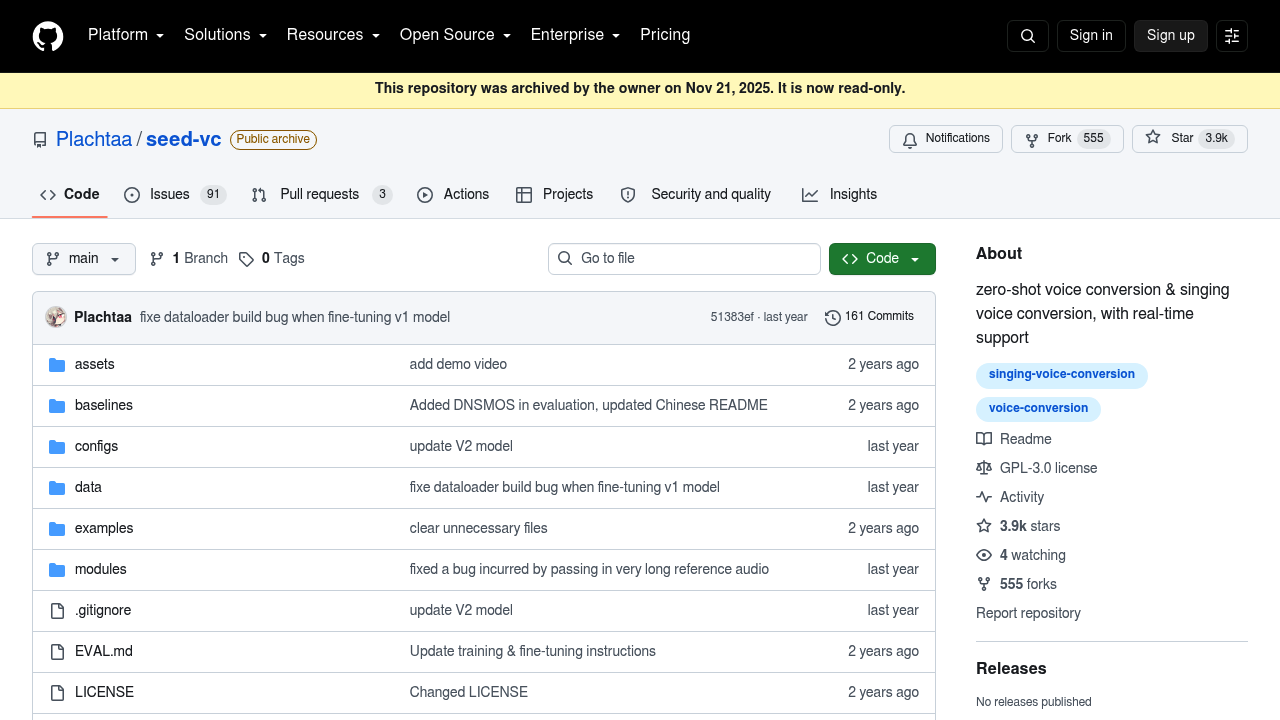Click Plachtaa's avatar in commit row
The image size is (1280, 720).
point(56,317)
